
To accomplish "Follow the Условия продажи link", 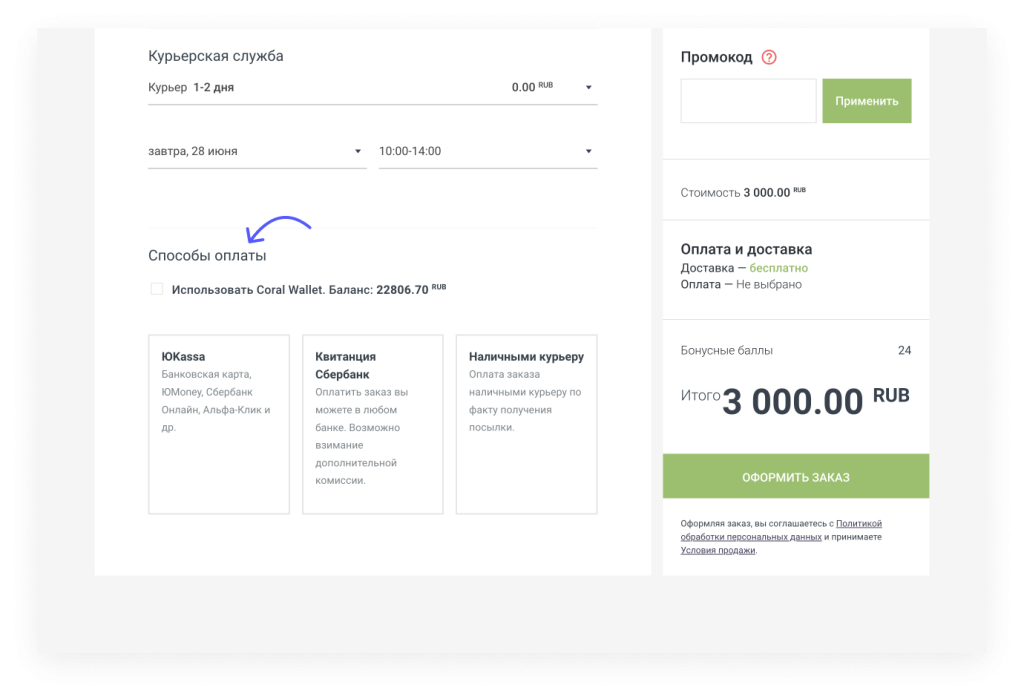I will point(717,550).
